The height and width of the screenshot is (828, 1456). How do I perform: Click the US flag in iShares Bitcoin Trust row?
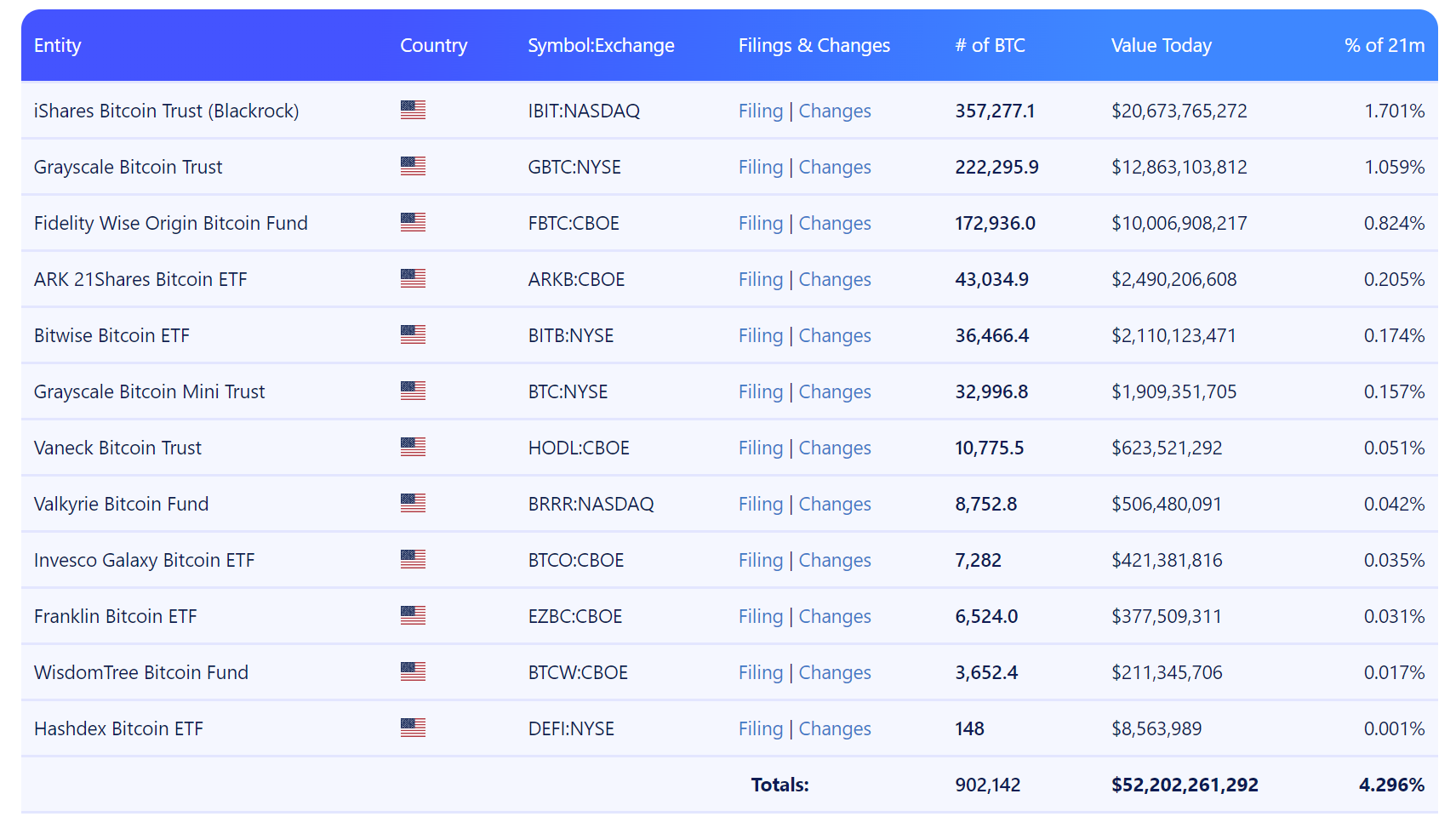(x=413, y=110)
